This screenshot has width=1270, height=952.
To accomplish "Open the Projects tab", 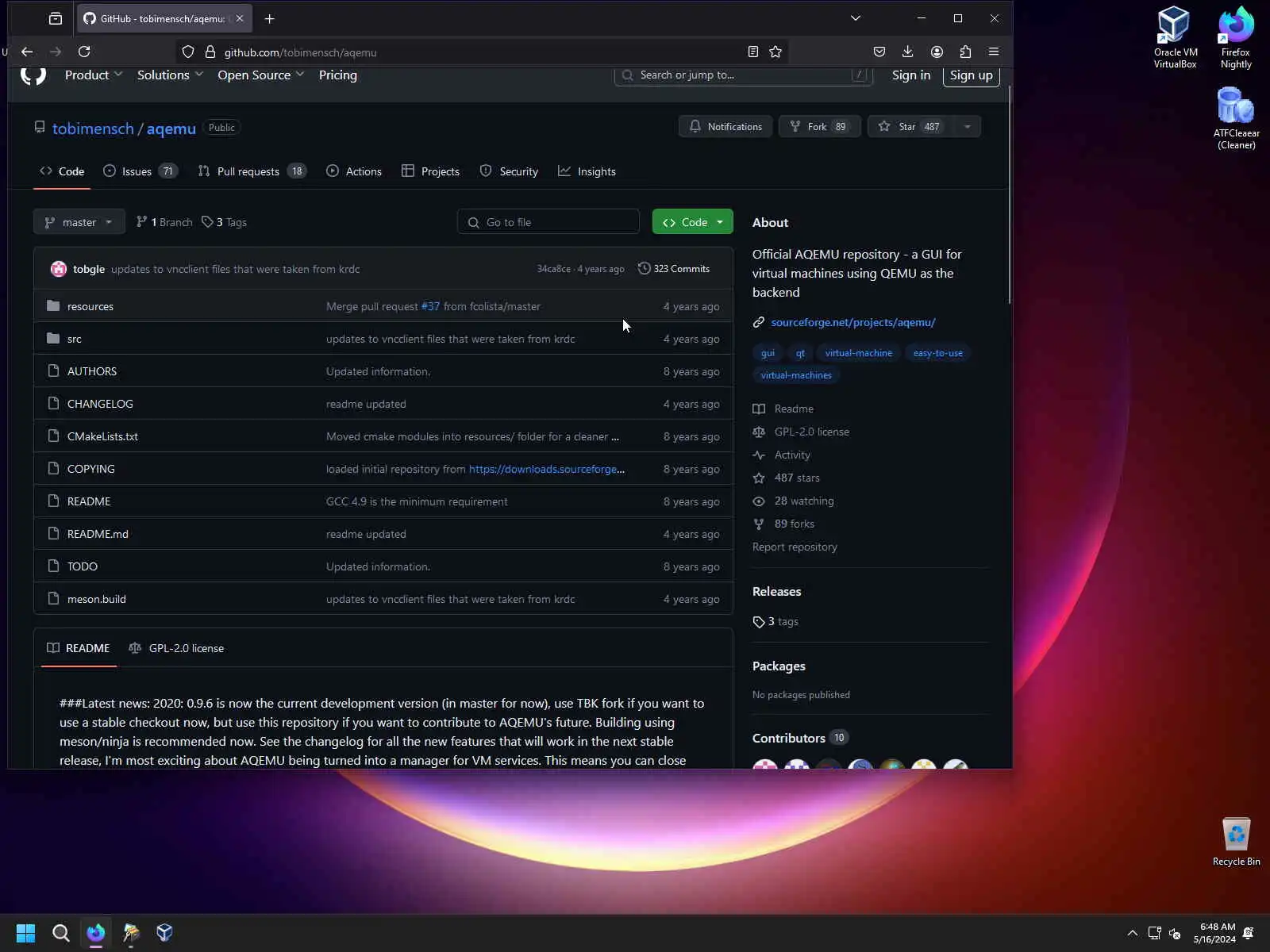I will 430,171.
